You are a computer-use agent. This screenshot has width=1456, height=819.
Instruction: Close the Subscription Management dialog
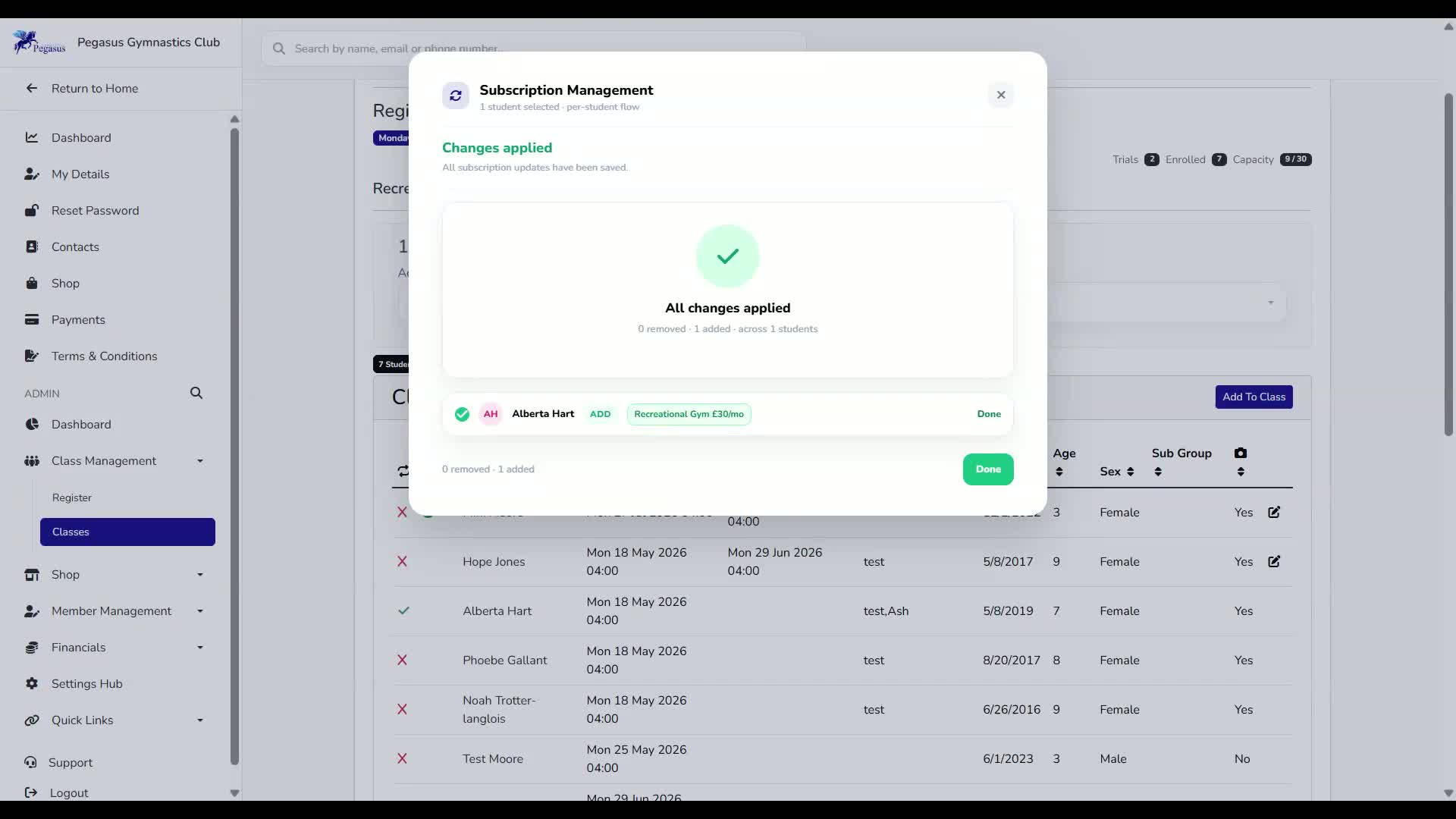(x=1001, y=95)
